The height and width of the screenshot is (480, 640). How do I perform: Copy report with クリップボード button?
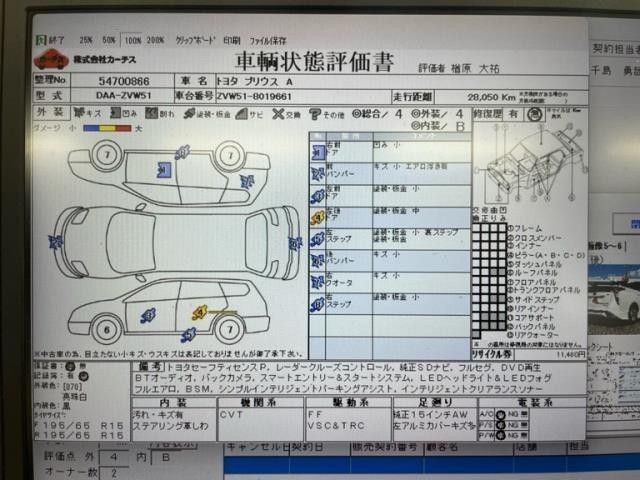tap(195, 40)
